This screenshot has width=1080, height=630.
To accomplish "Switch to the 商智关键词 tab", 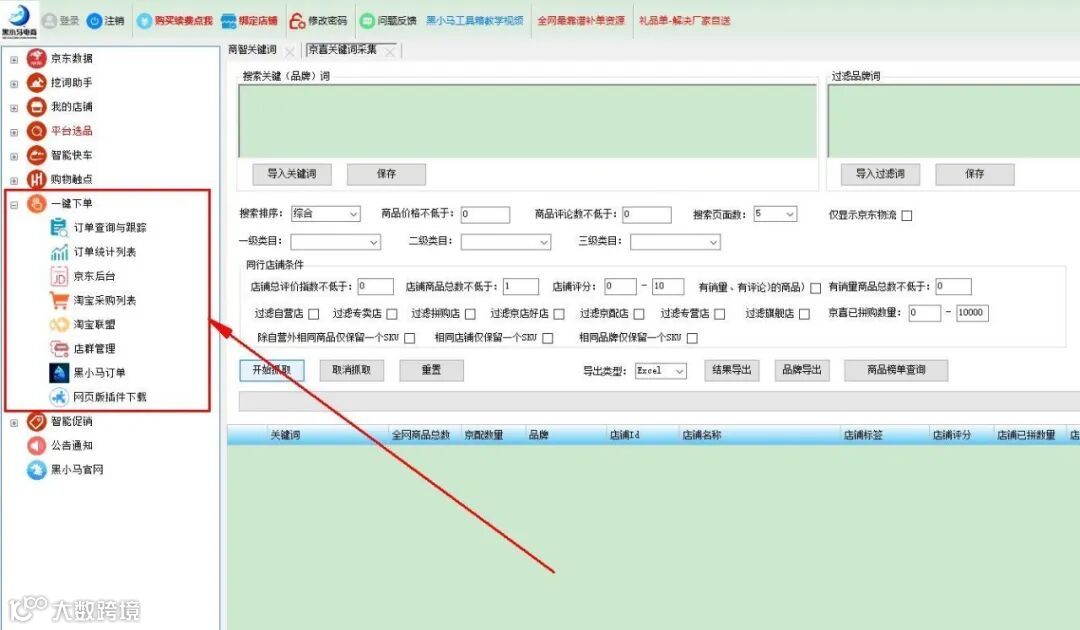I will 252,50.
